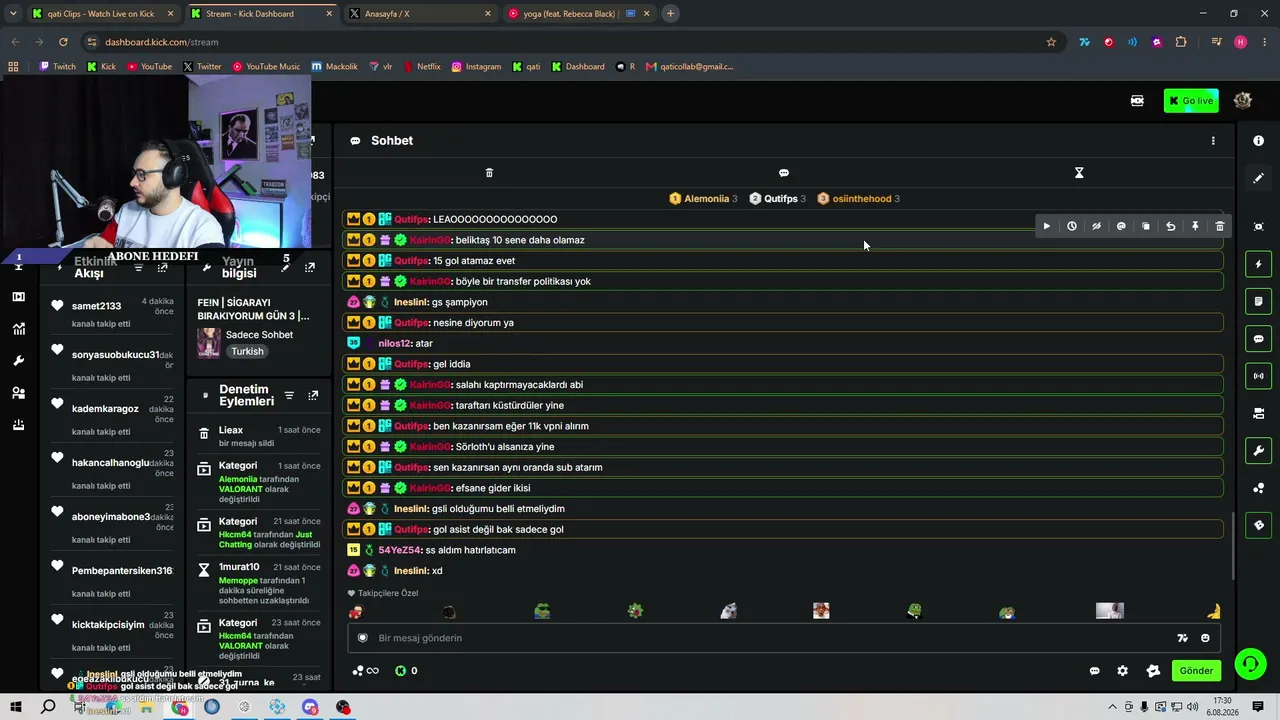1280x720 pixels.
Task: Switch to the yoga (feat. Rebecca Black) tab
Action: click(x=579, y=14)
